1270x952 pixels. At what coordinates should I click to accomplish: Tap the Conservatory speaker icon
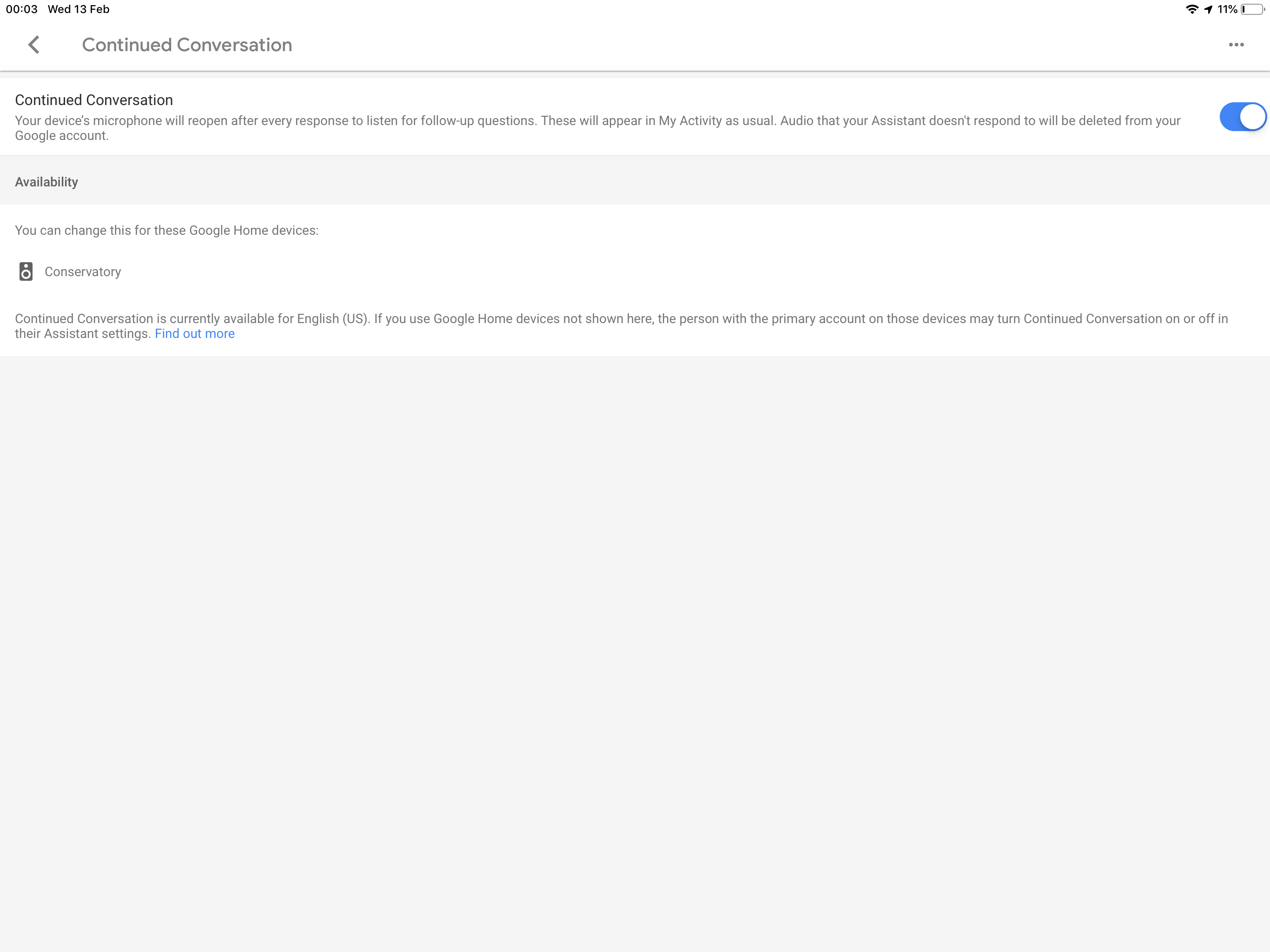pos(26,271)
